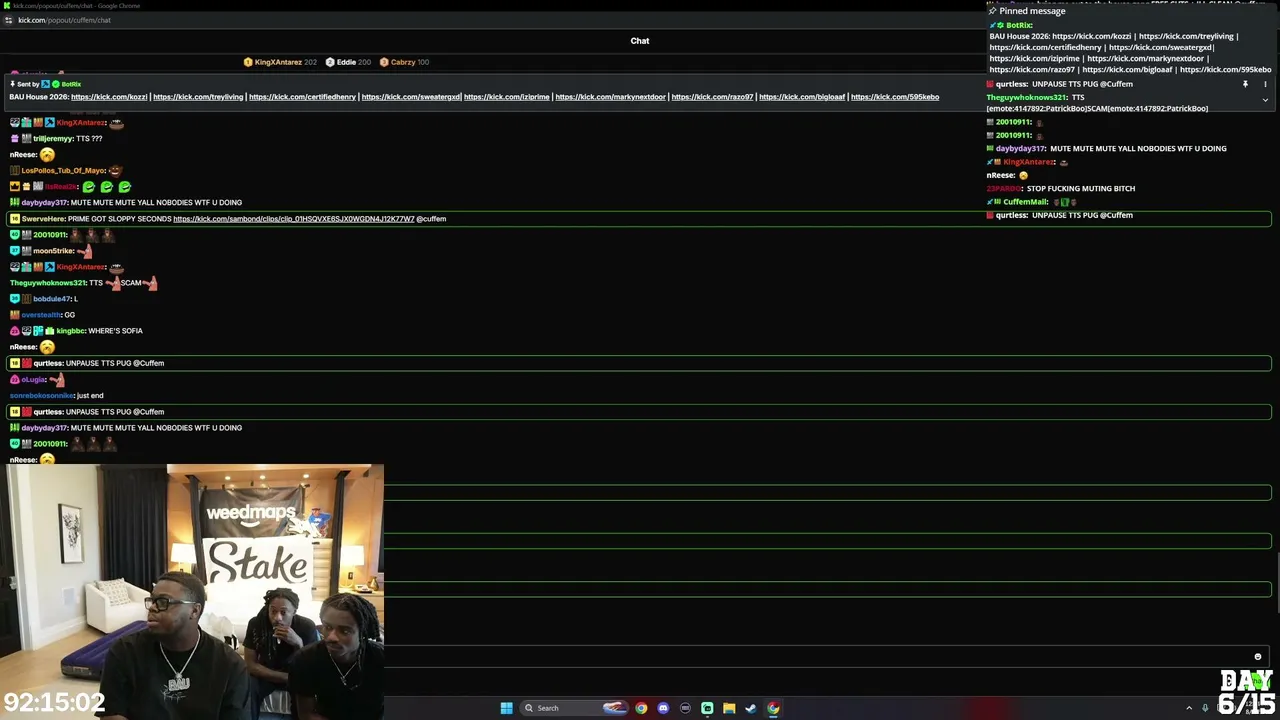Image resolution: width=1280 pixels, height=720 pixels.
Task: Select Cabrzy 100 on the leaderboard
Action: point(404,62)
